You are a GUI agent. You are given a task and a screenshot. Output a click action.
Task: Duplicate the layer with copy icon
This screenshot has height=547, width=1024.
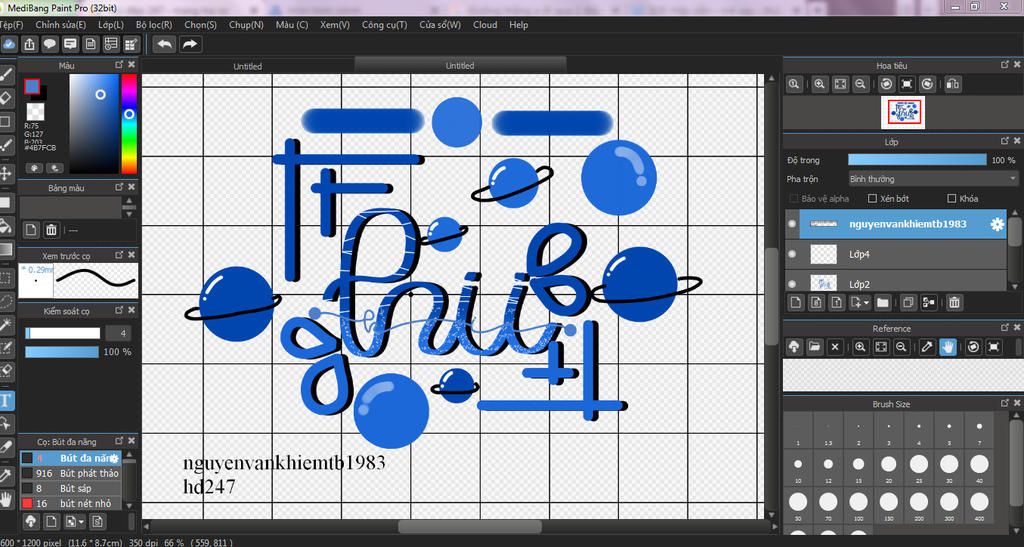coord(907,302)
